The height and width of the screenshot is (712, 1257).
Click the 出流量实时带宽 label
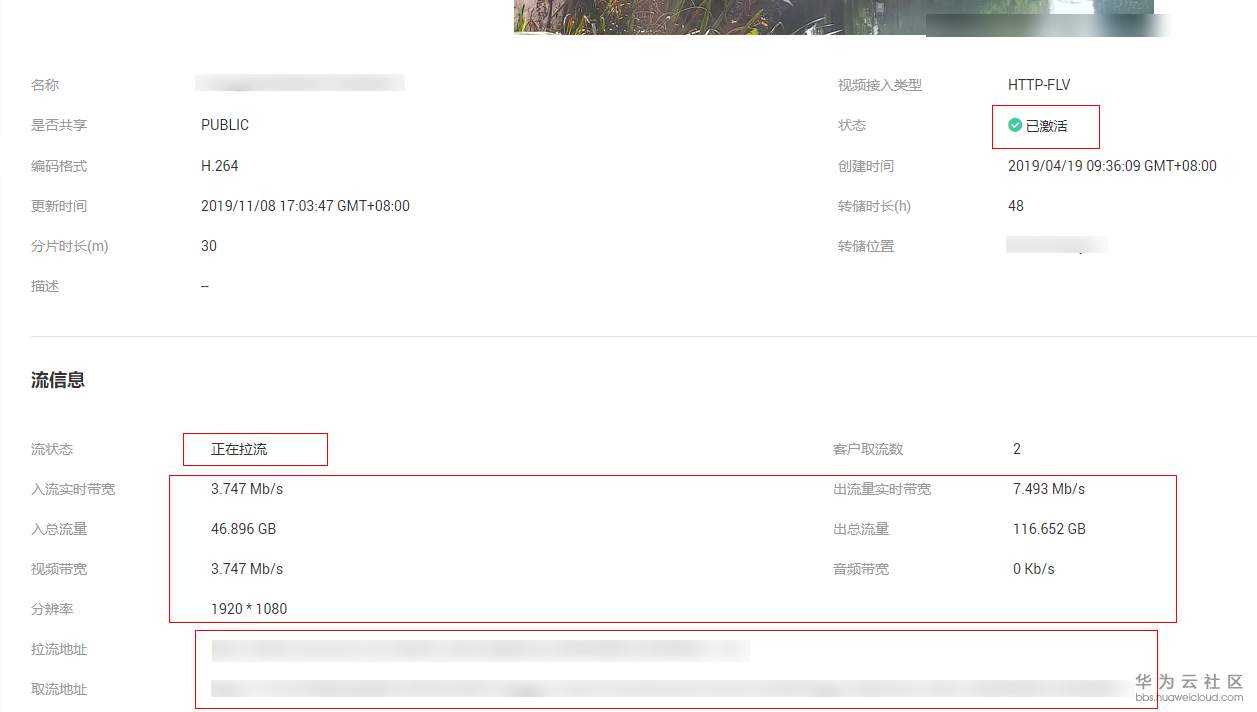882,489
